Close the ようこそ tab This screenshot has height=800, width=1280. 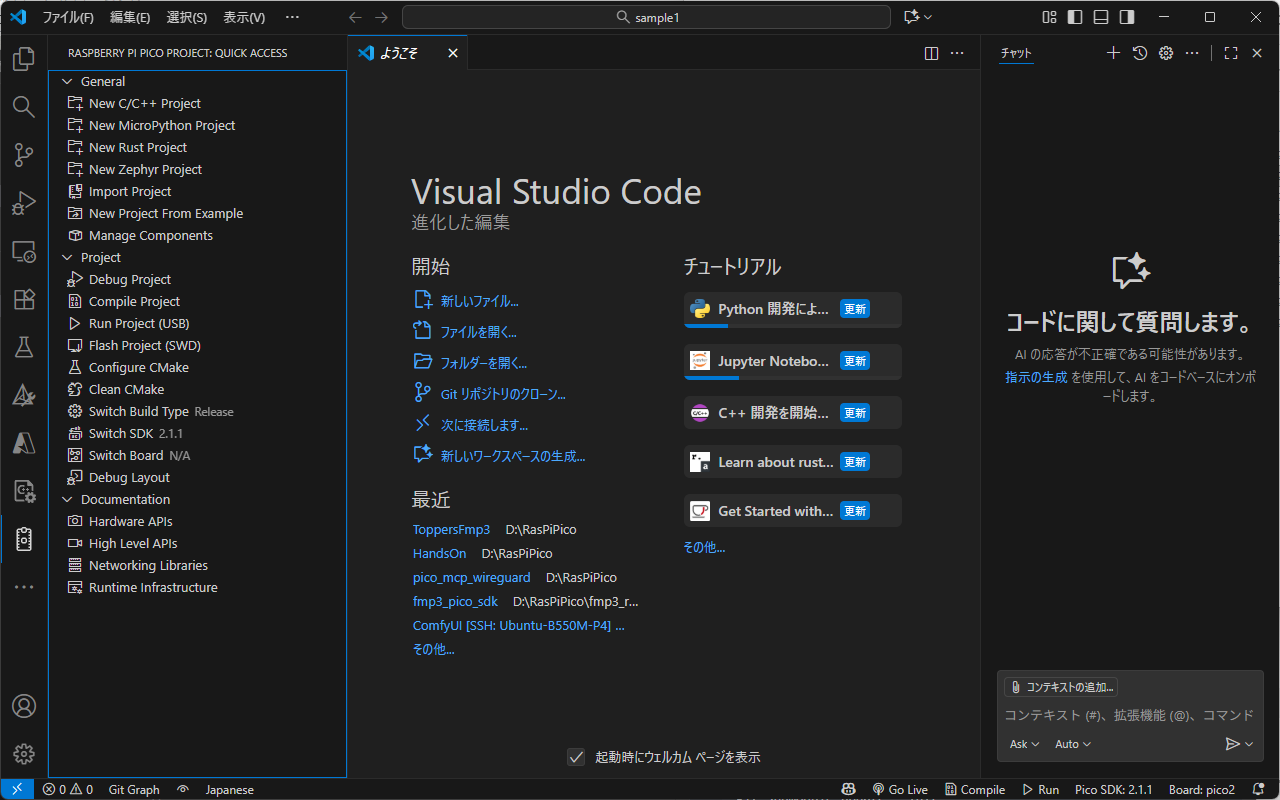click(453, 53)
